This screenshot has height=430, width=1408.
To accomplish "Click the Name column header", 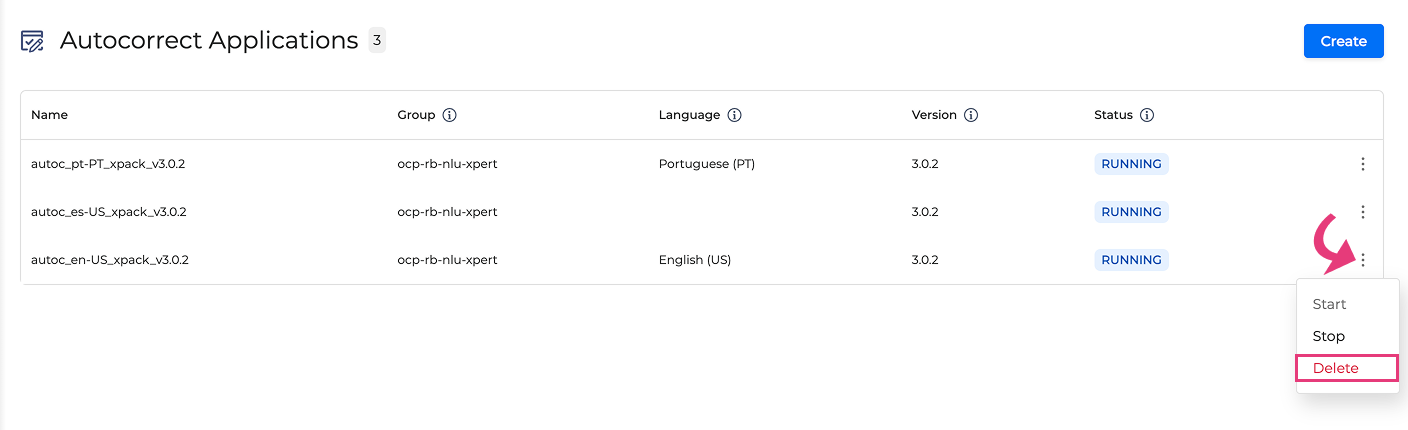I will [49, 115].
